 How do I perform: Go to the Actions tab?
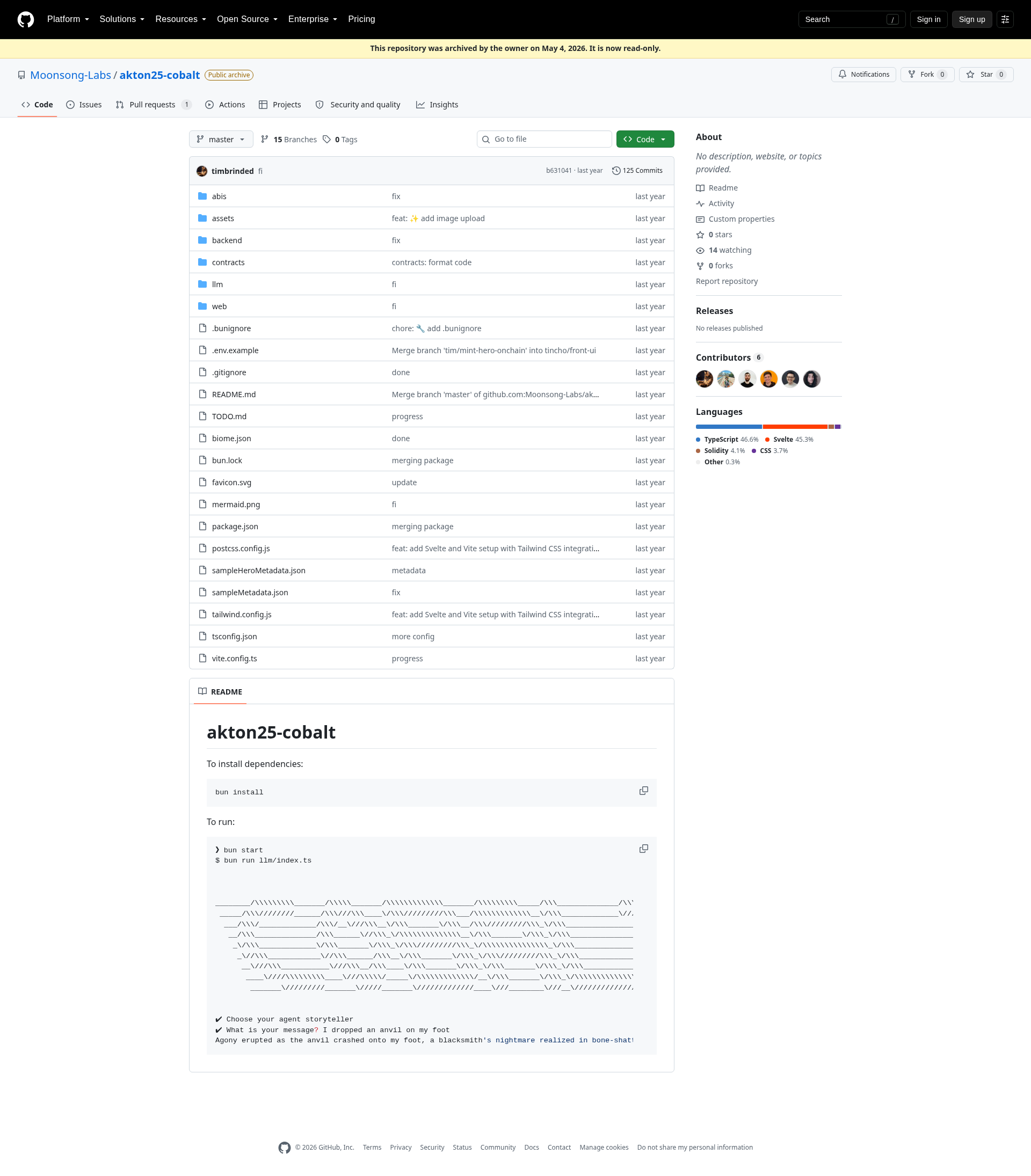(225, 105)
